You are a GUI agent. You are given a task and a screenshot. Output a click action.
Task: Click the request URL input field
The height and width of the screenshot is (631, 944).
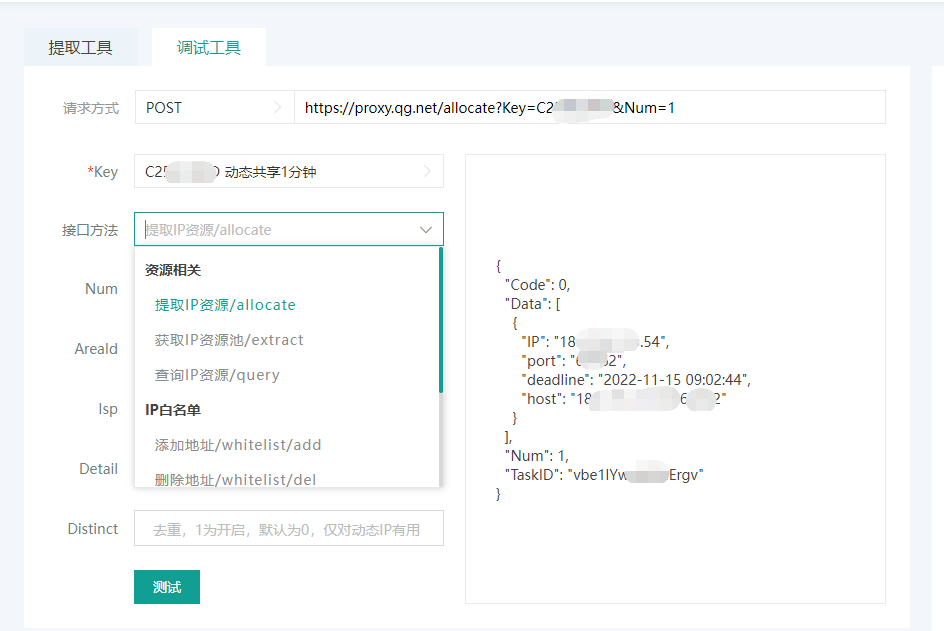589,107
